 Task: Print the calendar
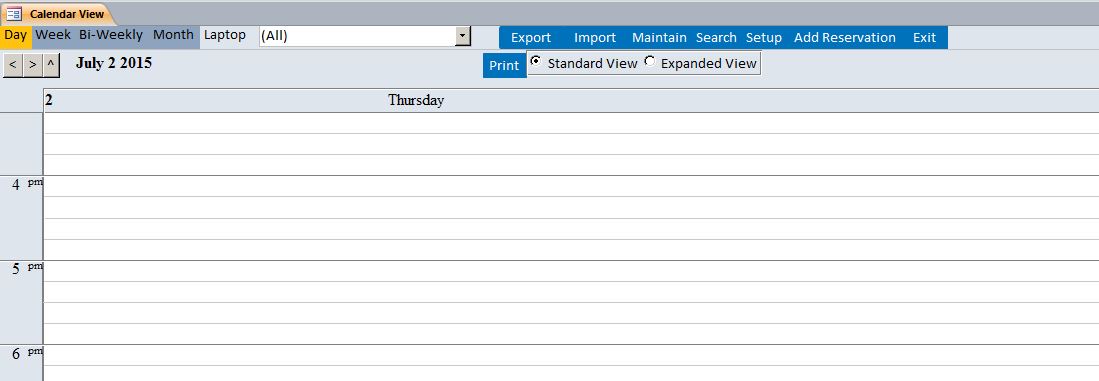coord(504,65)
